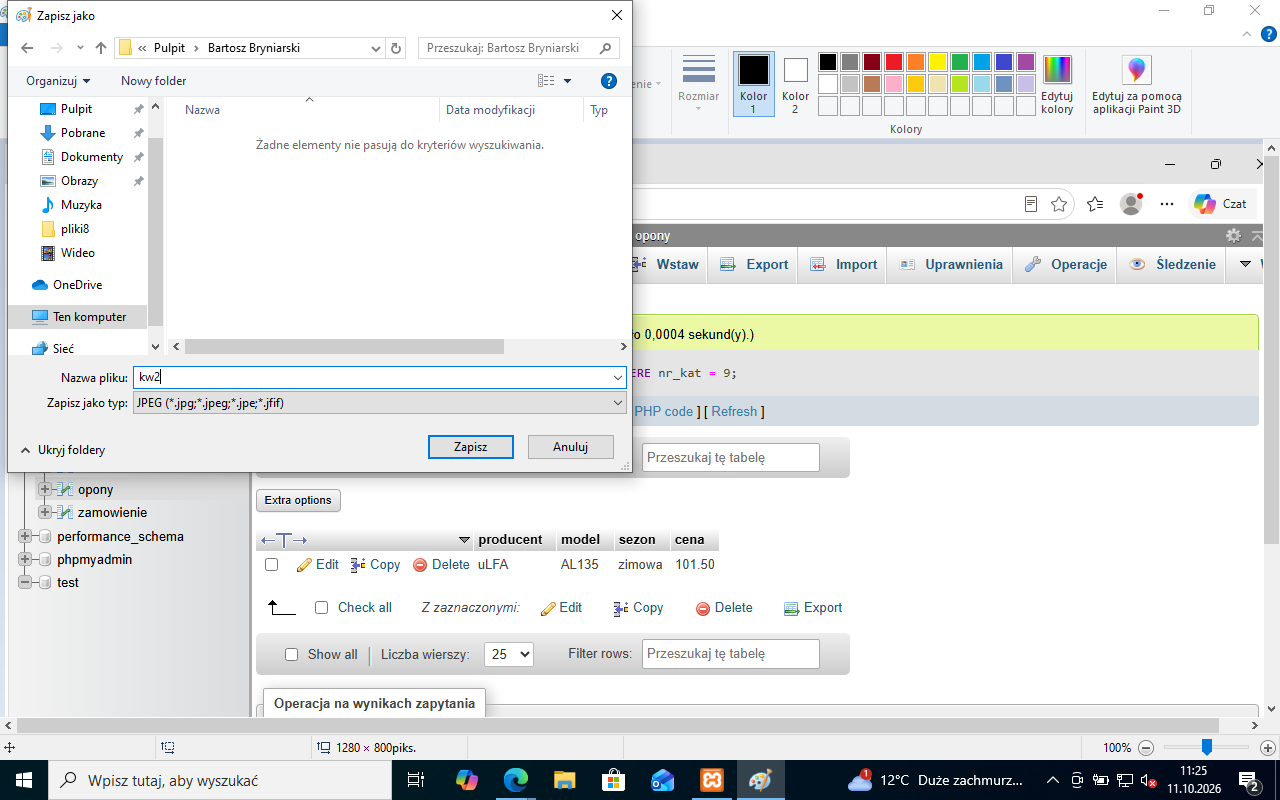Click the Paint 3D edit icon

[x=1136, y=70]
